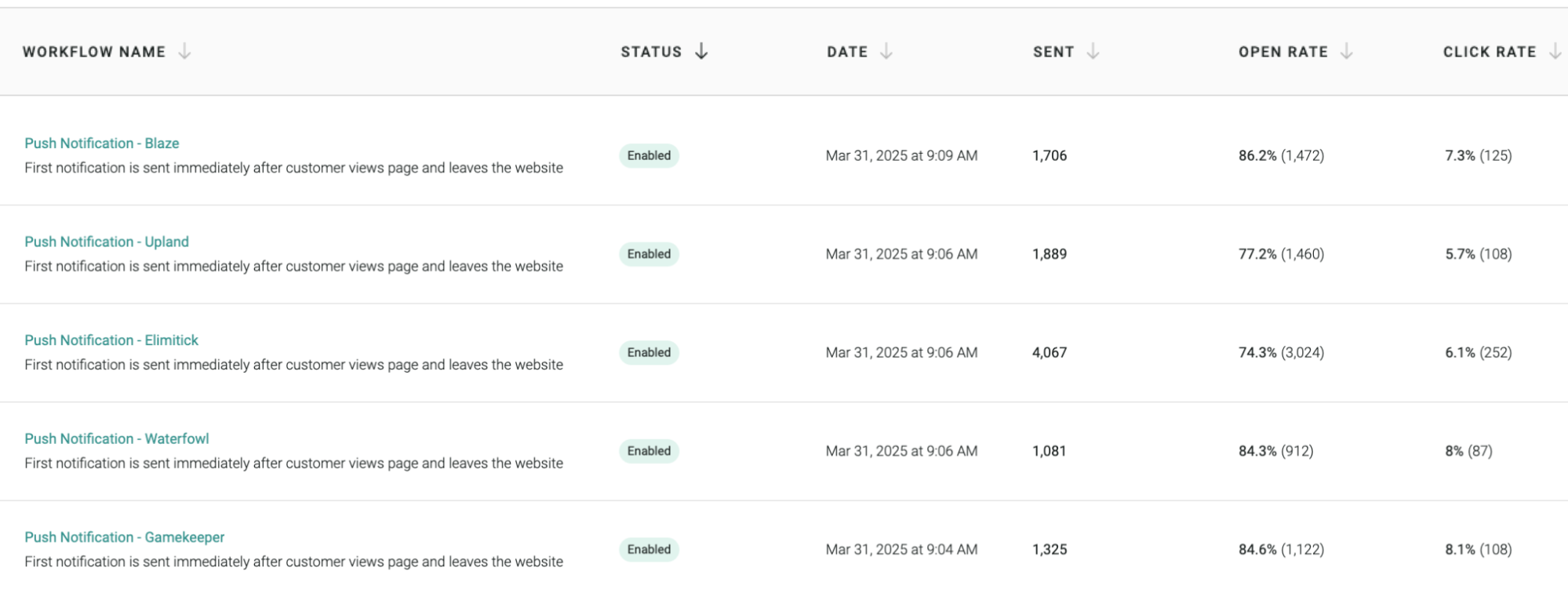Open Push Notification - Gamekeeper workflow
This screenshot has height=604, width=1568.
coord(125,537)
